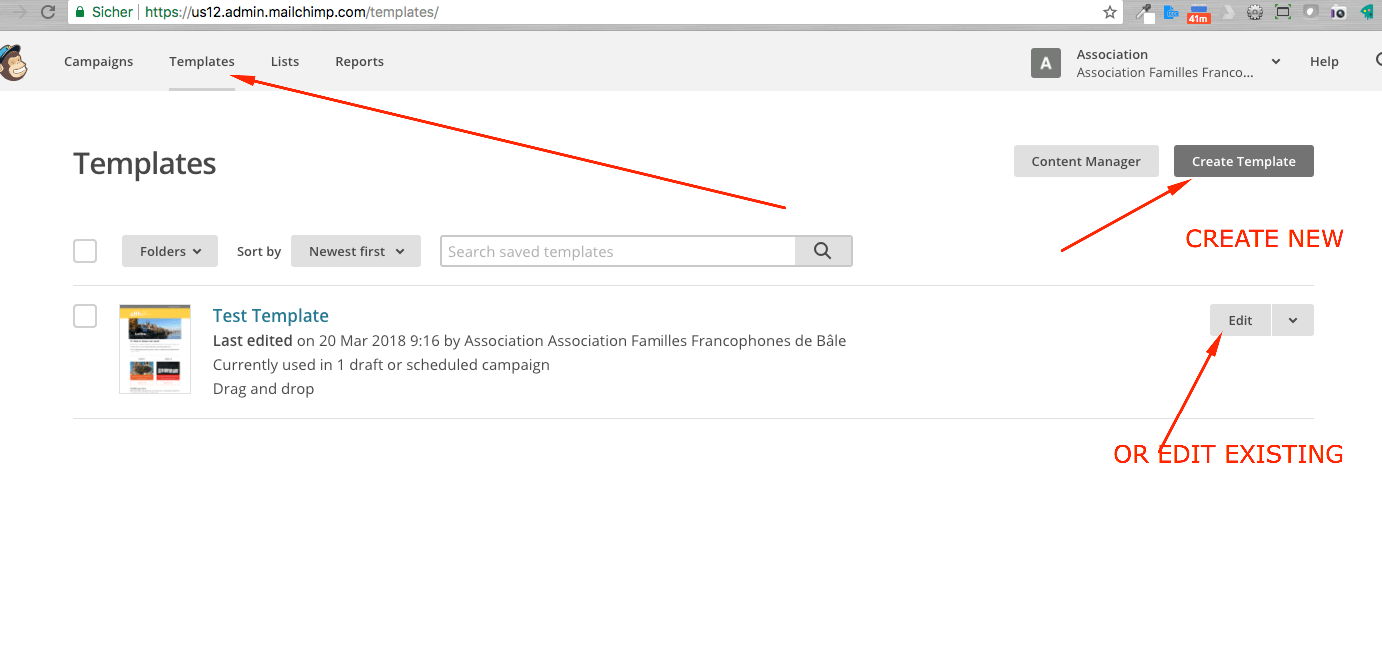Switch to the Lists tab
Screen dimensions: 1382x663
pyautogui.click(x=285, y=62)
